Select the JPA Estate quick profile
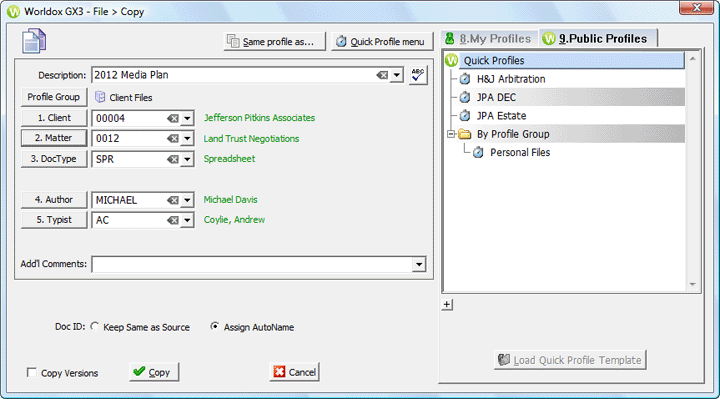Viewport: 720px width, 399px height. click(501, 116)
